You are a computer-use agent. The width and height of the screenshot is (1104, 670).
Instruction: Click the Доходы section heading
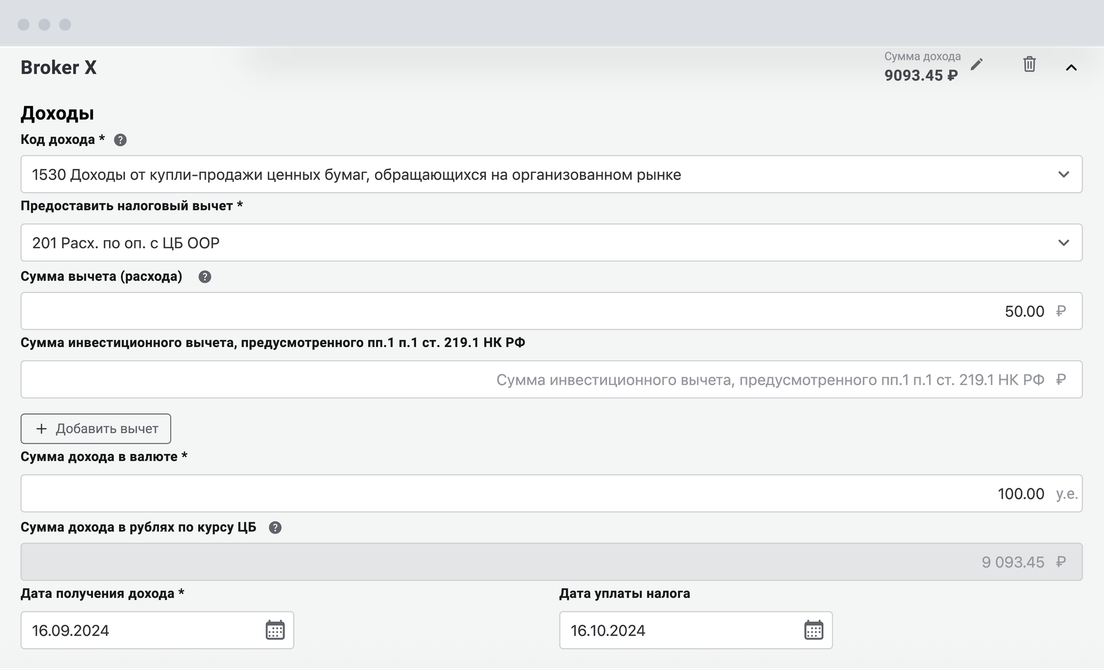pos(57,113)
